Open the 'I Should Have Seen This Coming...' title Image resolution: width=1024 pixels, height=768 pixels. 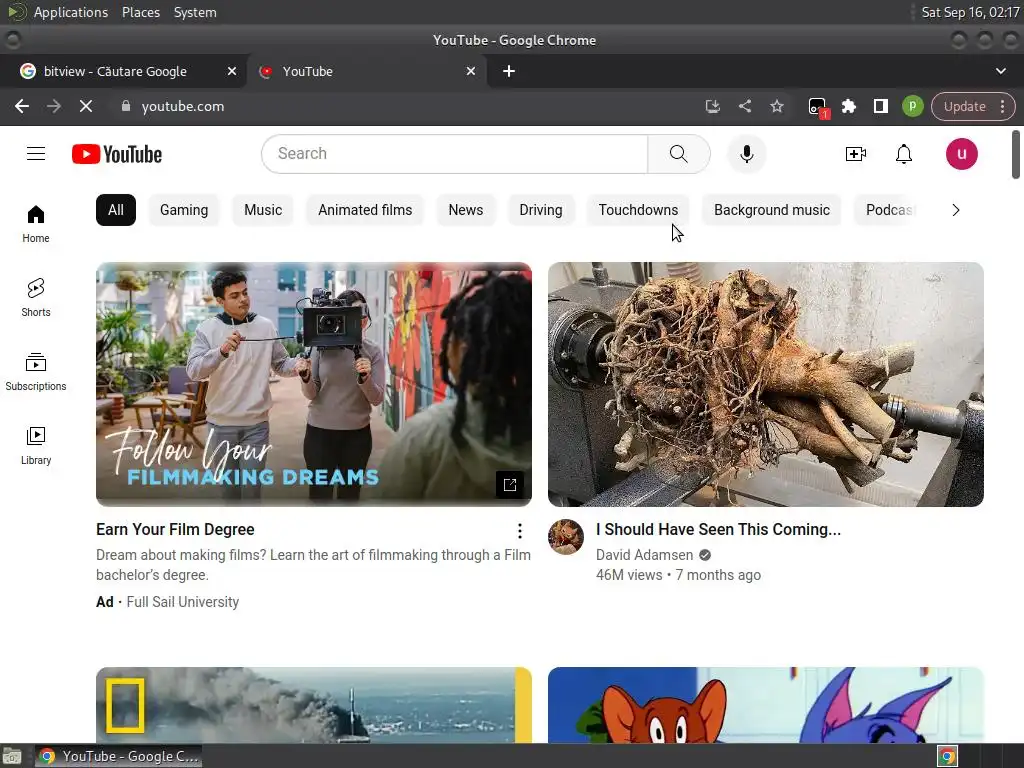pos(718,530)
